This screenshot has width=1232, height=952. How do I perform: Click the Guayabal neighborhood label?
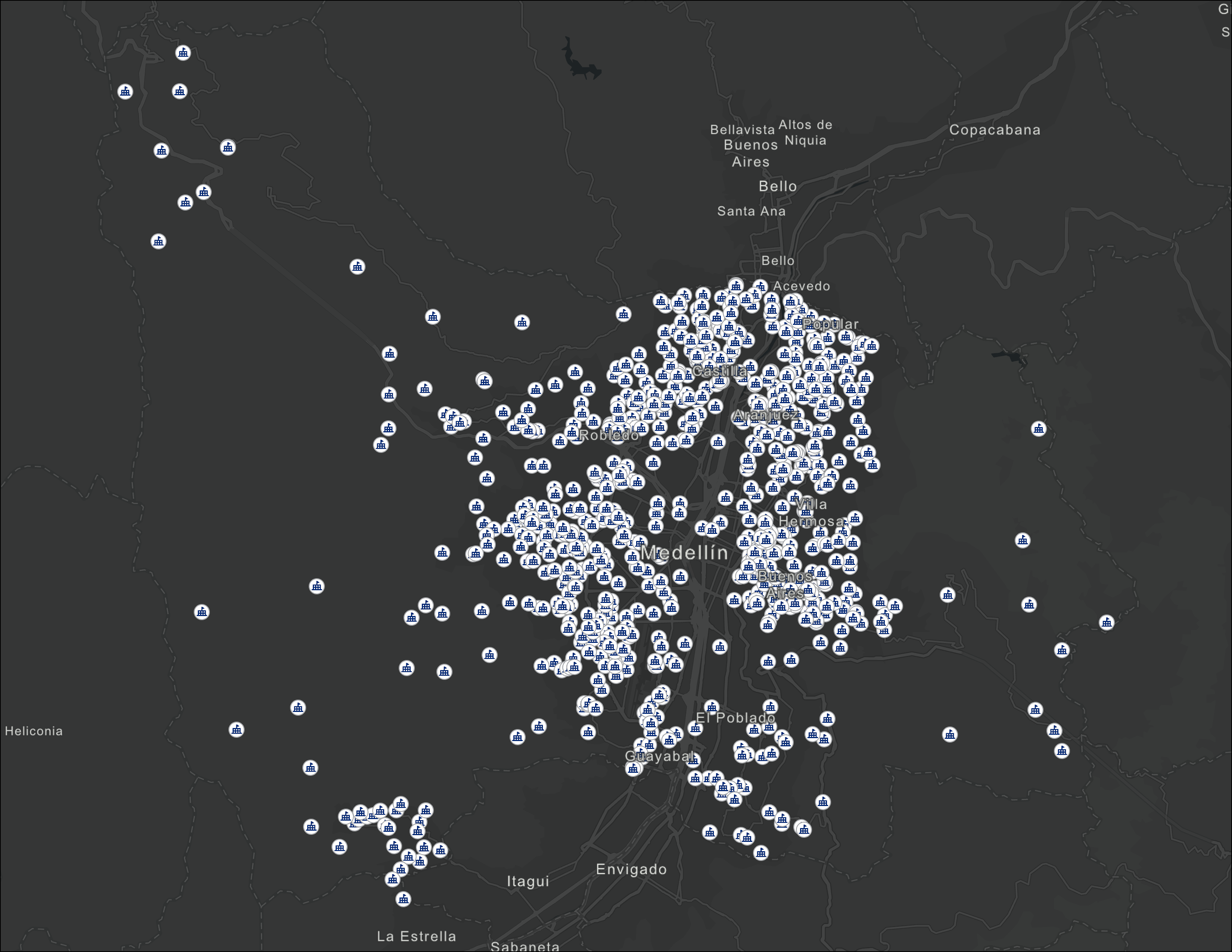[659, 756]
